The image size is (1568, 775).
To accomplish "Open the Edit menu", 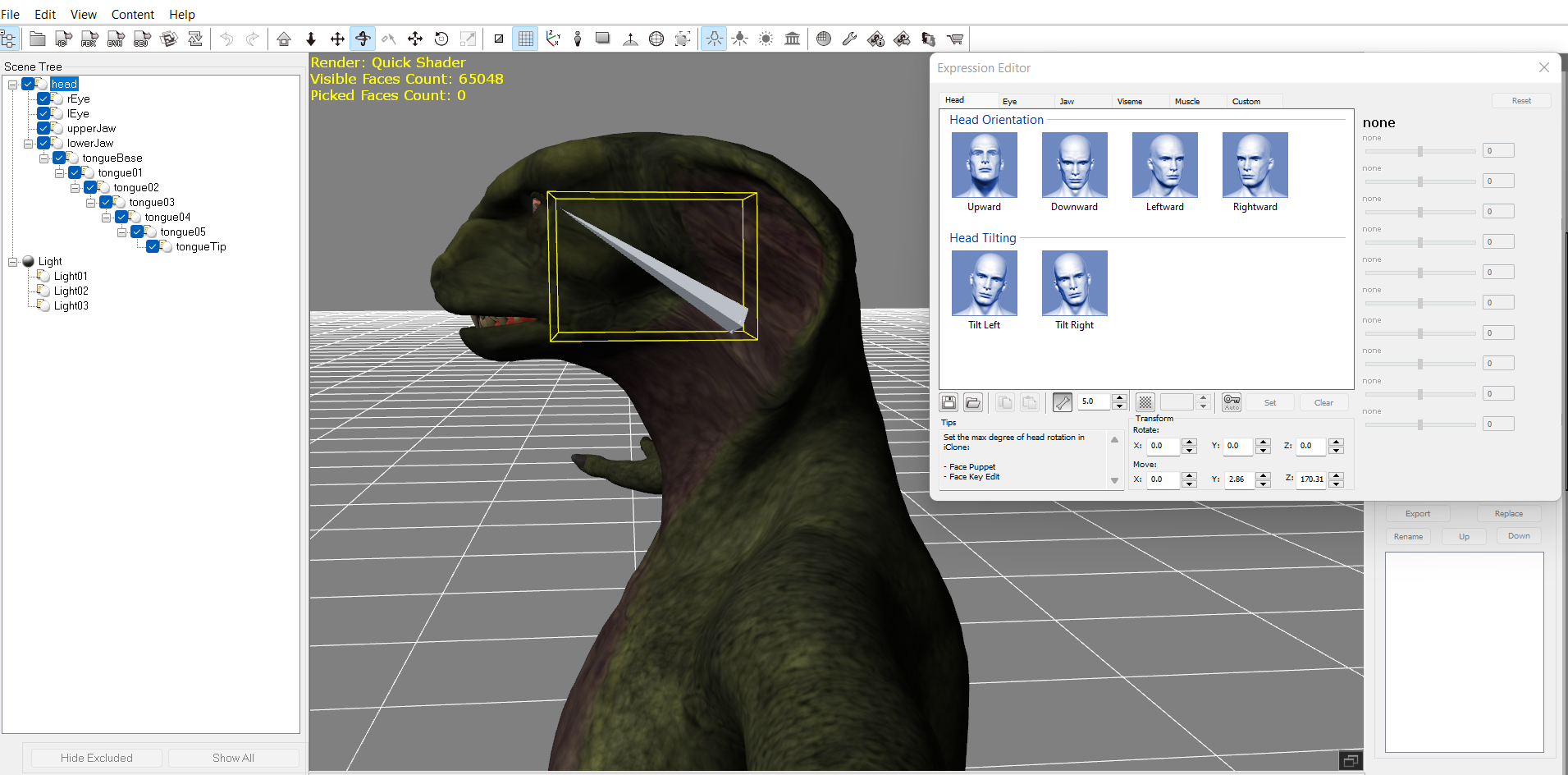I will click(x=45, y=14).
